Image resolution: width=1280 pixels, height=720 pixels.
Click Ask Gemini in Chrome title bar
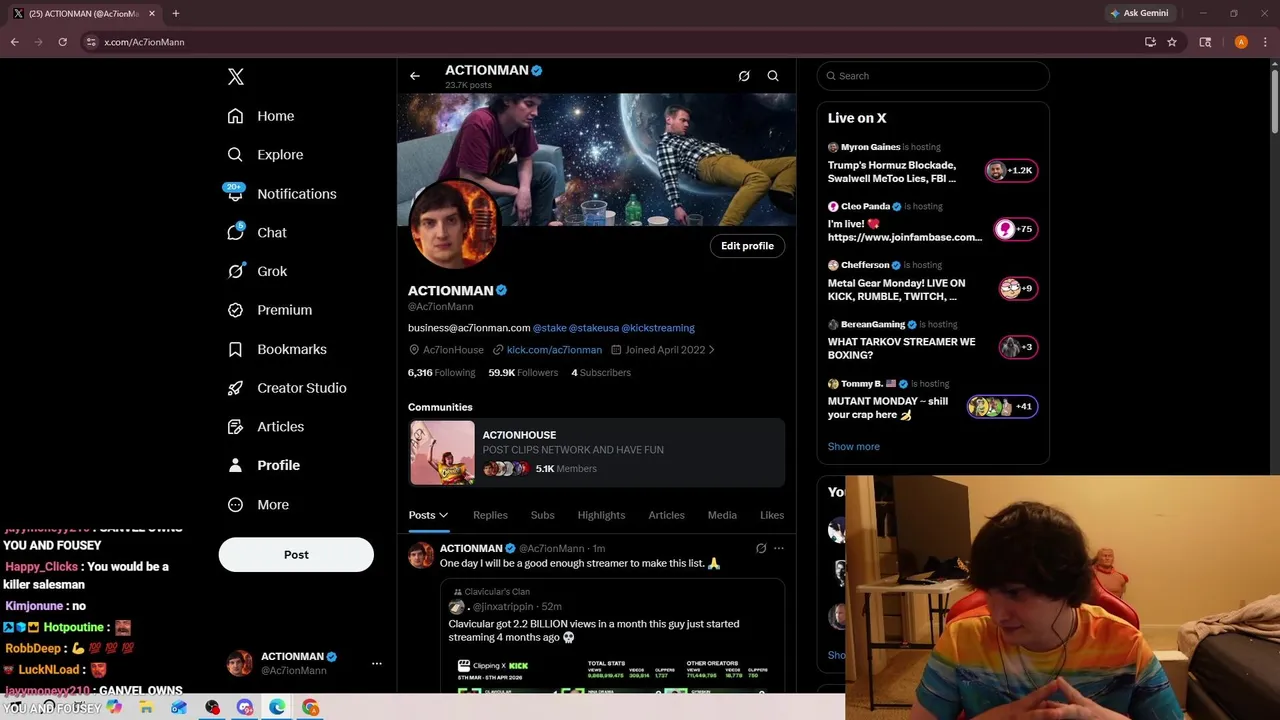[x=1139, y=13]
